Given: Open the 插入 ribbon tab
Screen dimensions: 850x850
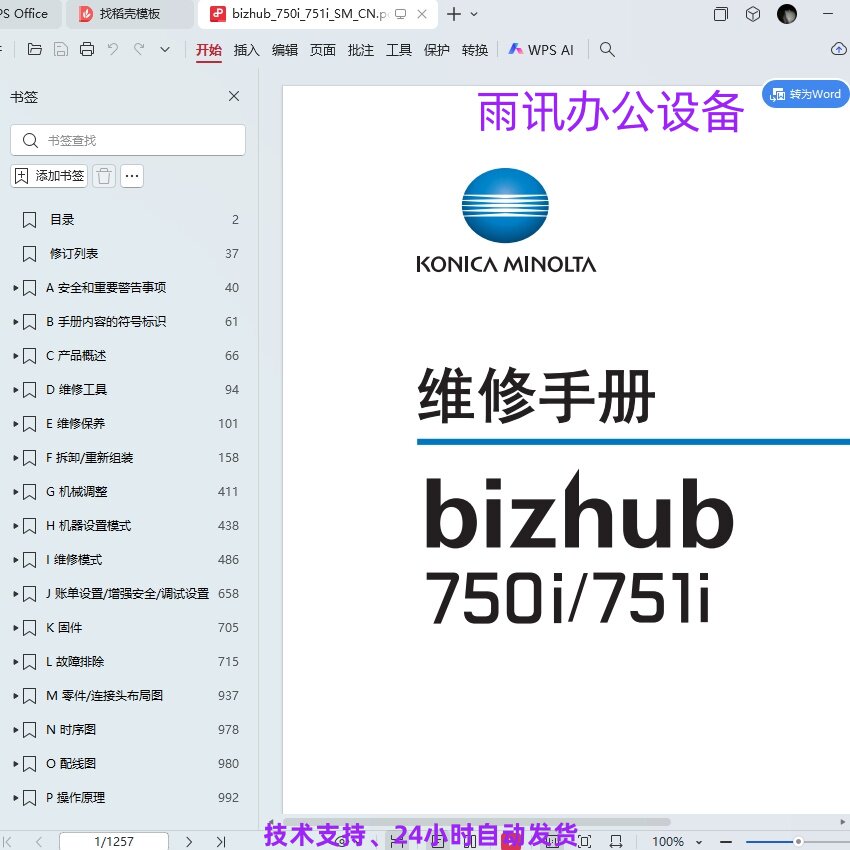Looking at the screenshot, I should click(247, 50).
